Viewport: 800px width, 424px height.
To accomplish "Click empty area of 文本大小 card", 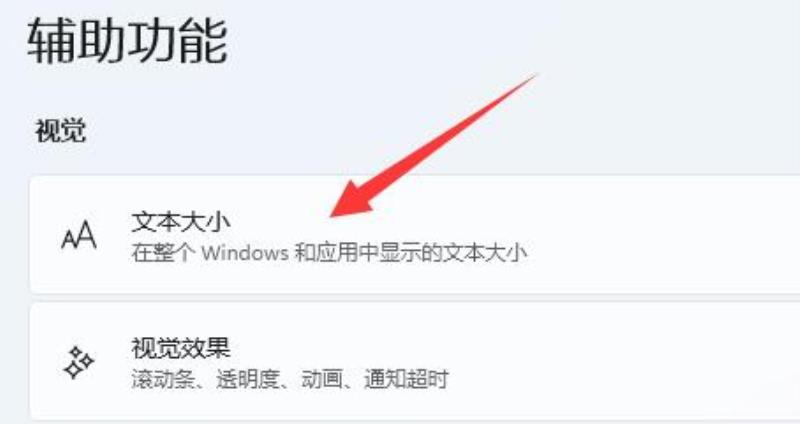I will pyautogui.click(x=663, y=235).
